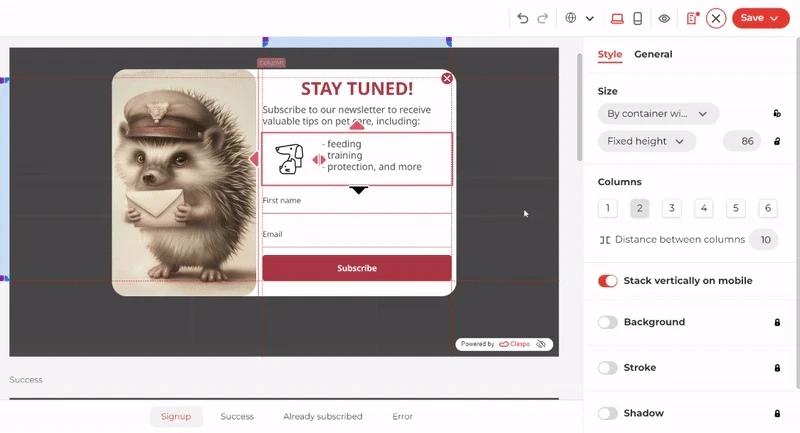Click lock icon in Shadow row
Viewport: 800px width, 433px height.
click(x=777, y=414)
